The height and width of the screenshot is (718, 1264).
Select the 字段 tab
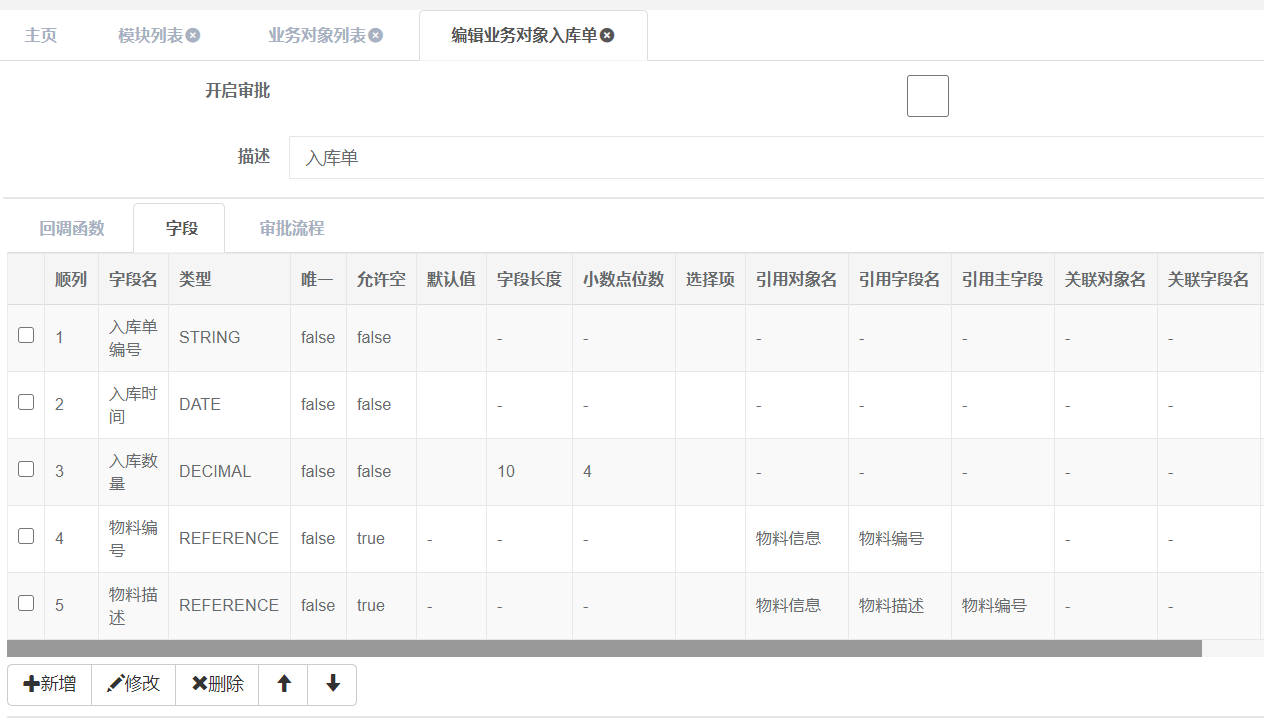click(179, 227)
